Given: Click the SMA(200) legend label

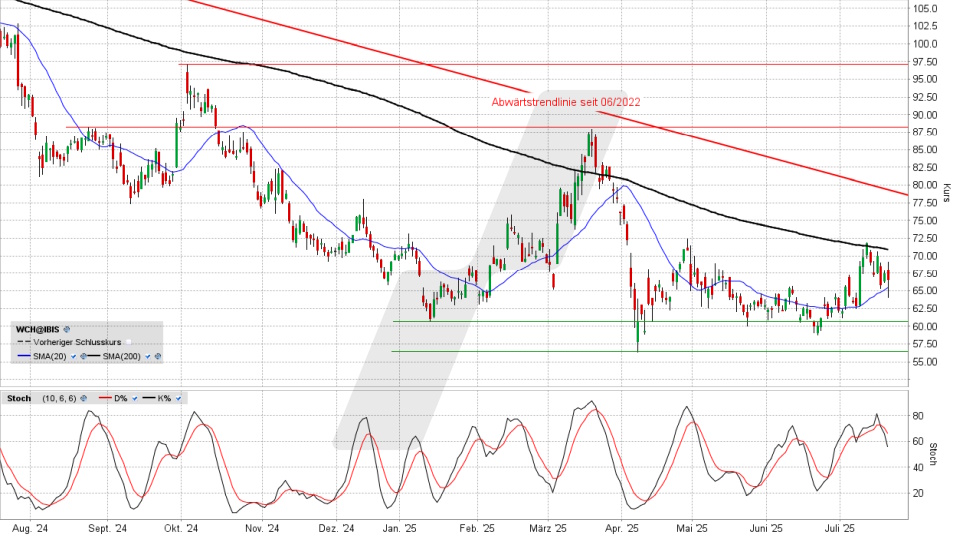Looking at the screenshot, I should pyautogui.click(x=121, y=356).
